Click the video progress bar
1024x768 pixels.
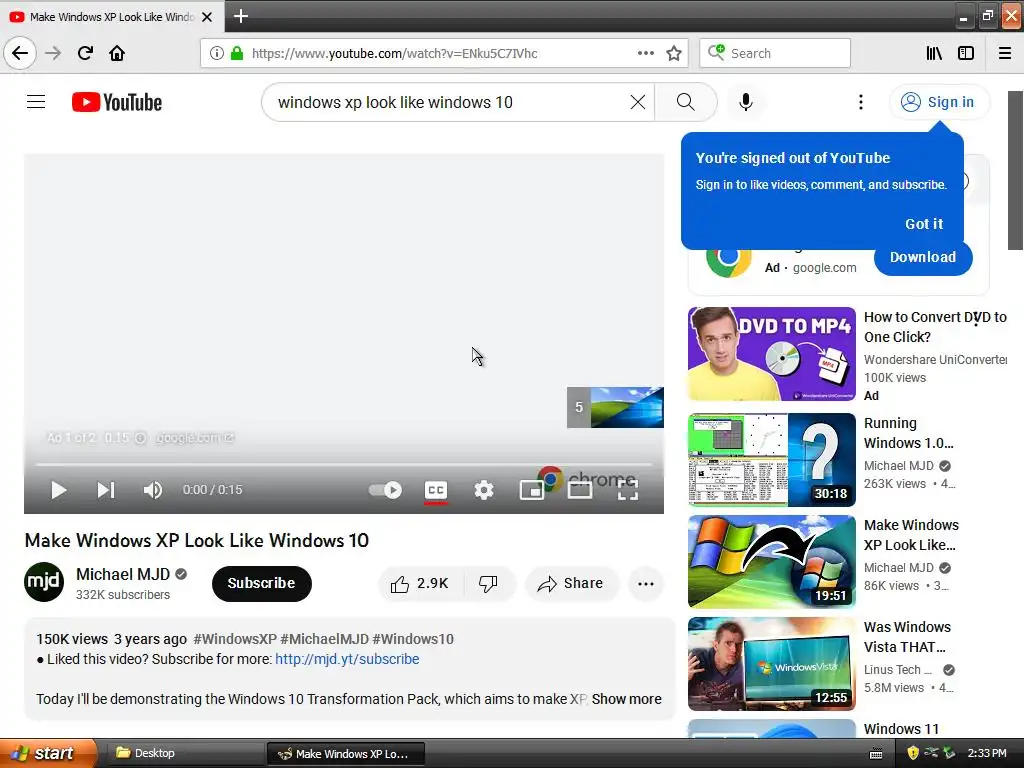(344, 464)
